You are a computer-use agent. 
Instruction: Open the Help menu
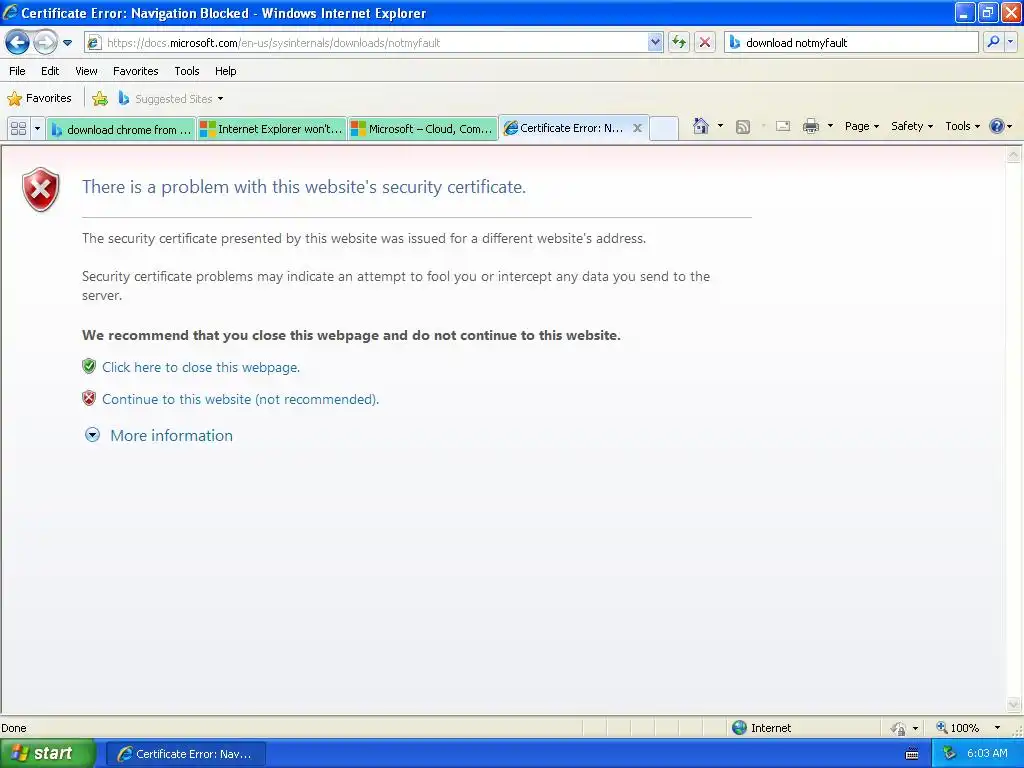tap(225, 71)
